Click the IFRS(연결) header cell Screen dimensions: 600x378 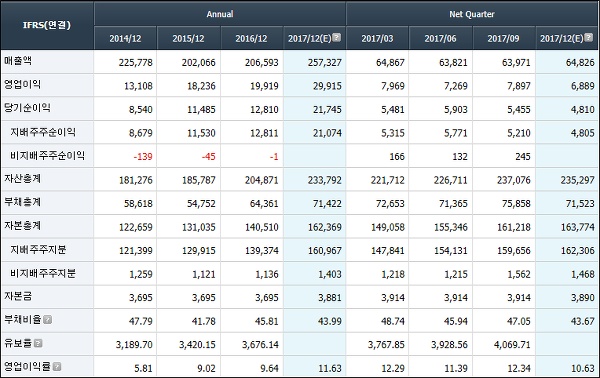tap(47, 25)
